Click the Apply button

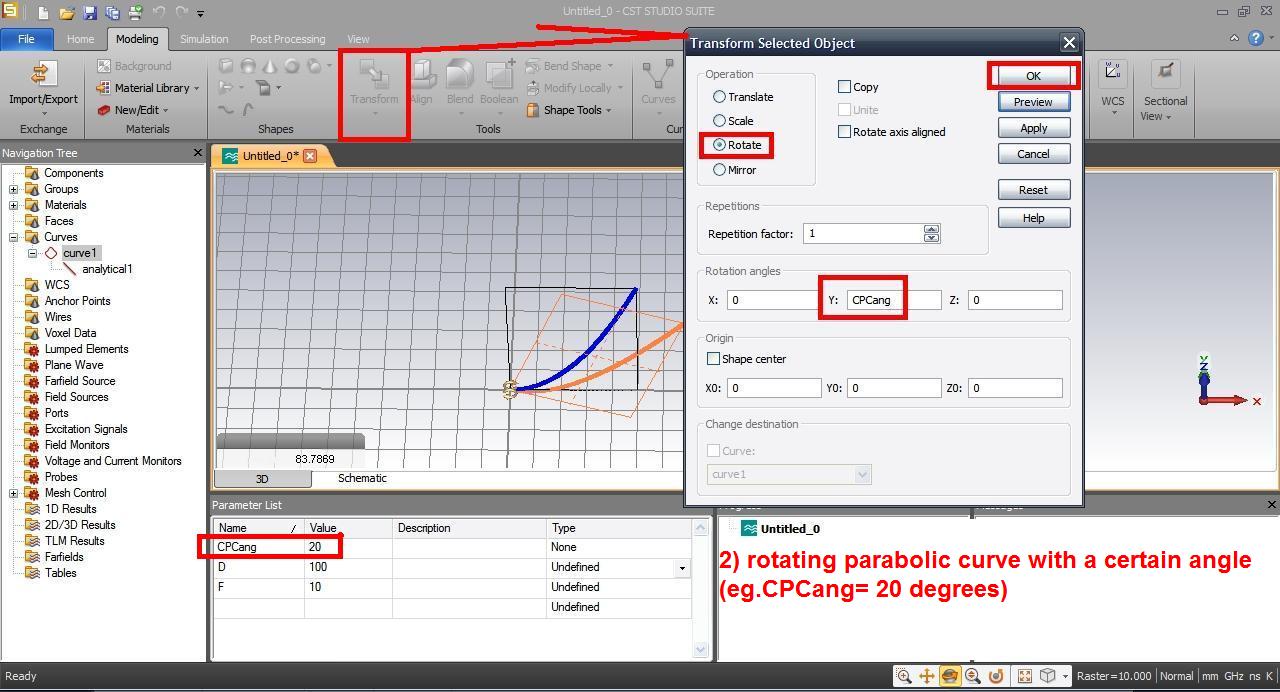(1033, 128)
